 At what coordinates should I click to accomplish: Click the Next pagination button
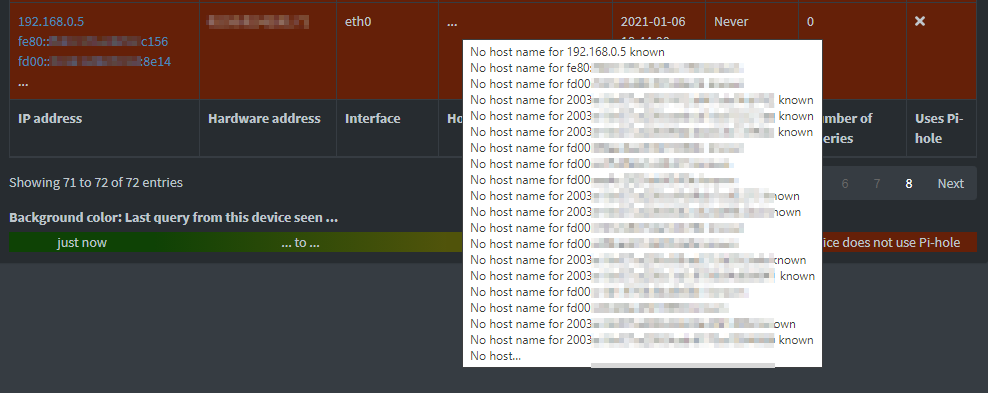pos(950,183)
